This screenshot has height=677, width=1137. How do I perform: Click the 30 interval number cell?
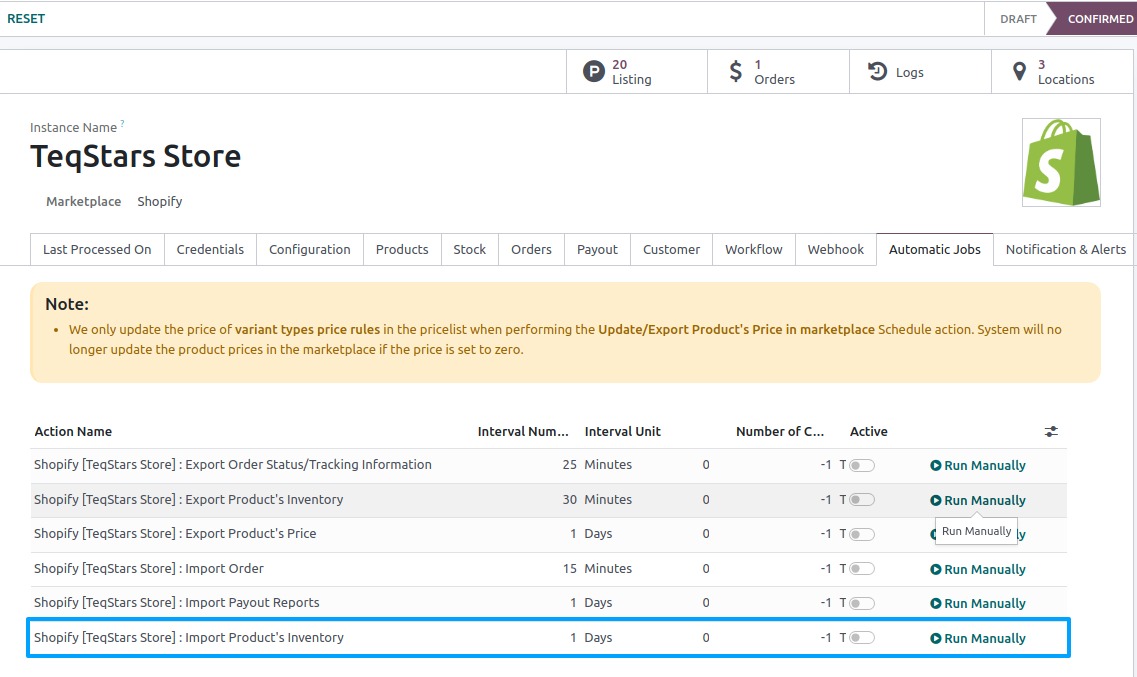[569, 499]
